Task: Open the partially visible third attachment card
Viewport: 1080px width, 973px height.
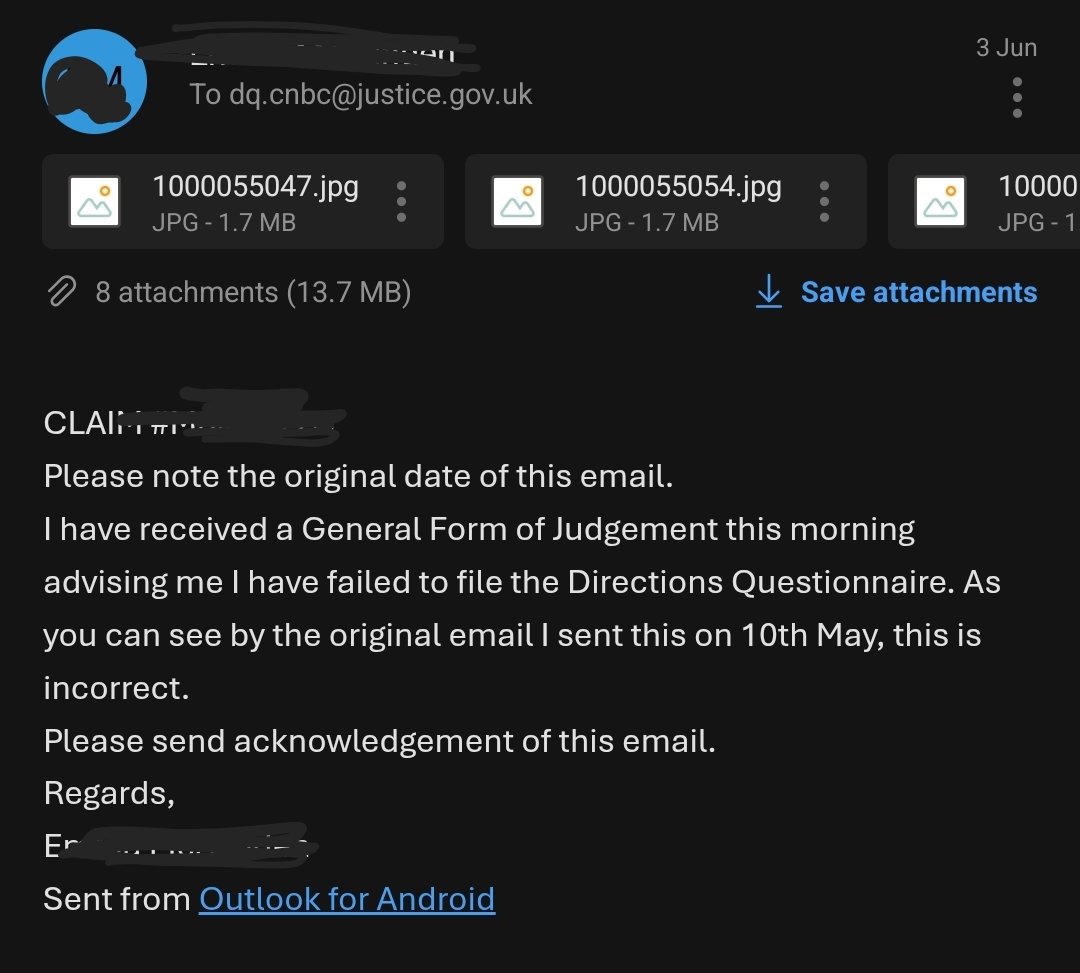Action: (984, 202)
